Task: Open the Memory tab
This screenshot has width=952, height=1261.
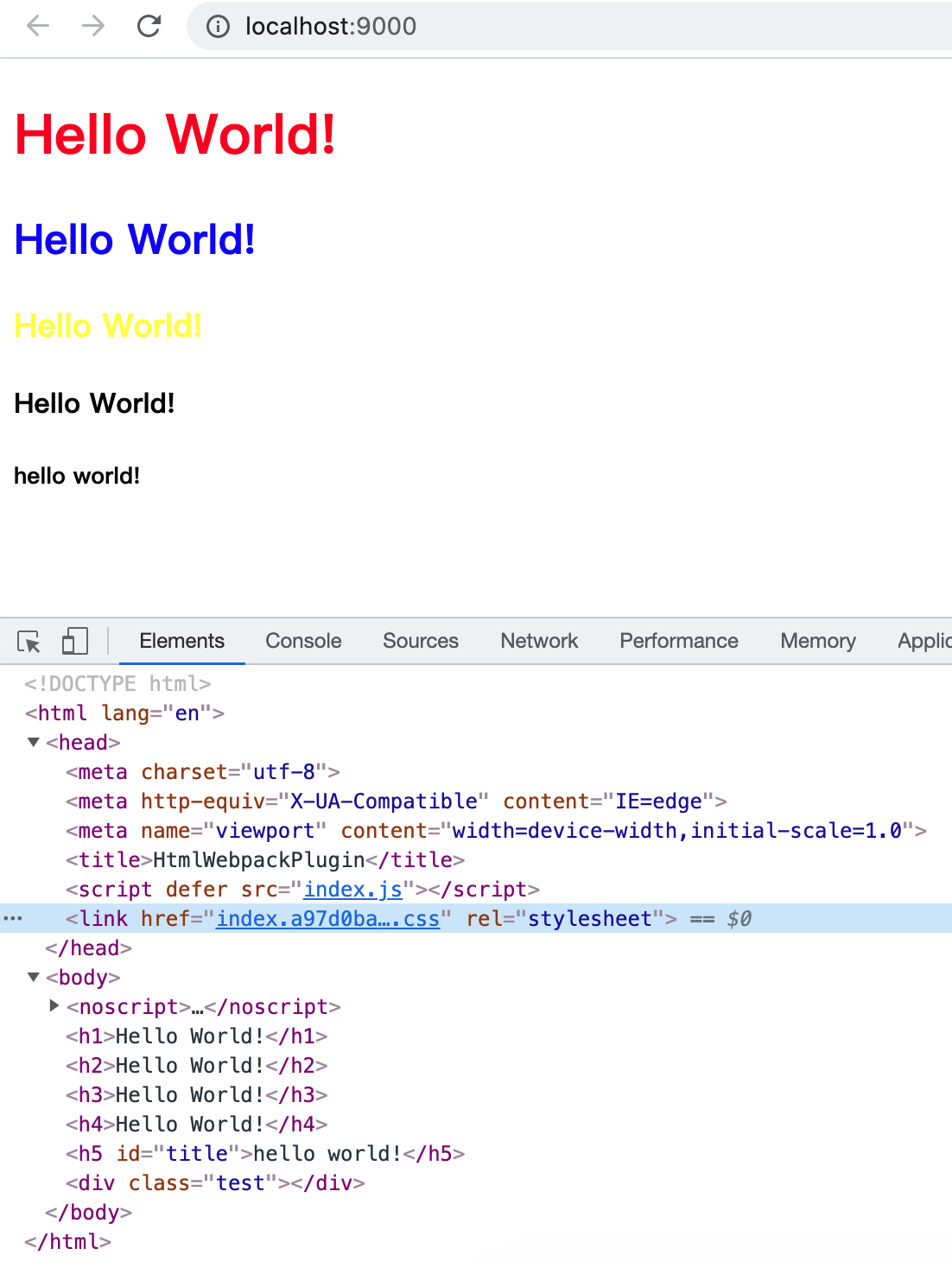Action: click(x=818, y=641)
